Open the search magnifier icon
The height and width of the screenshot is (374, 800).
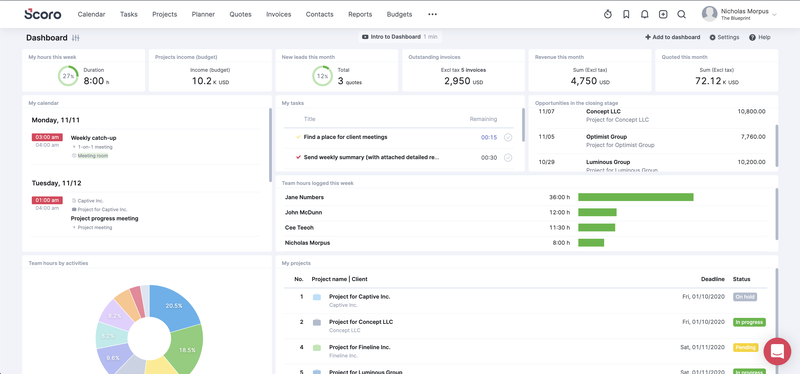pyautogui.click(x=681, y=14)
